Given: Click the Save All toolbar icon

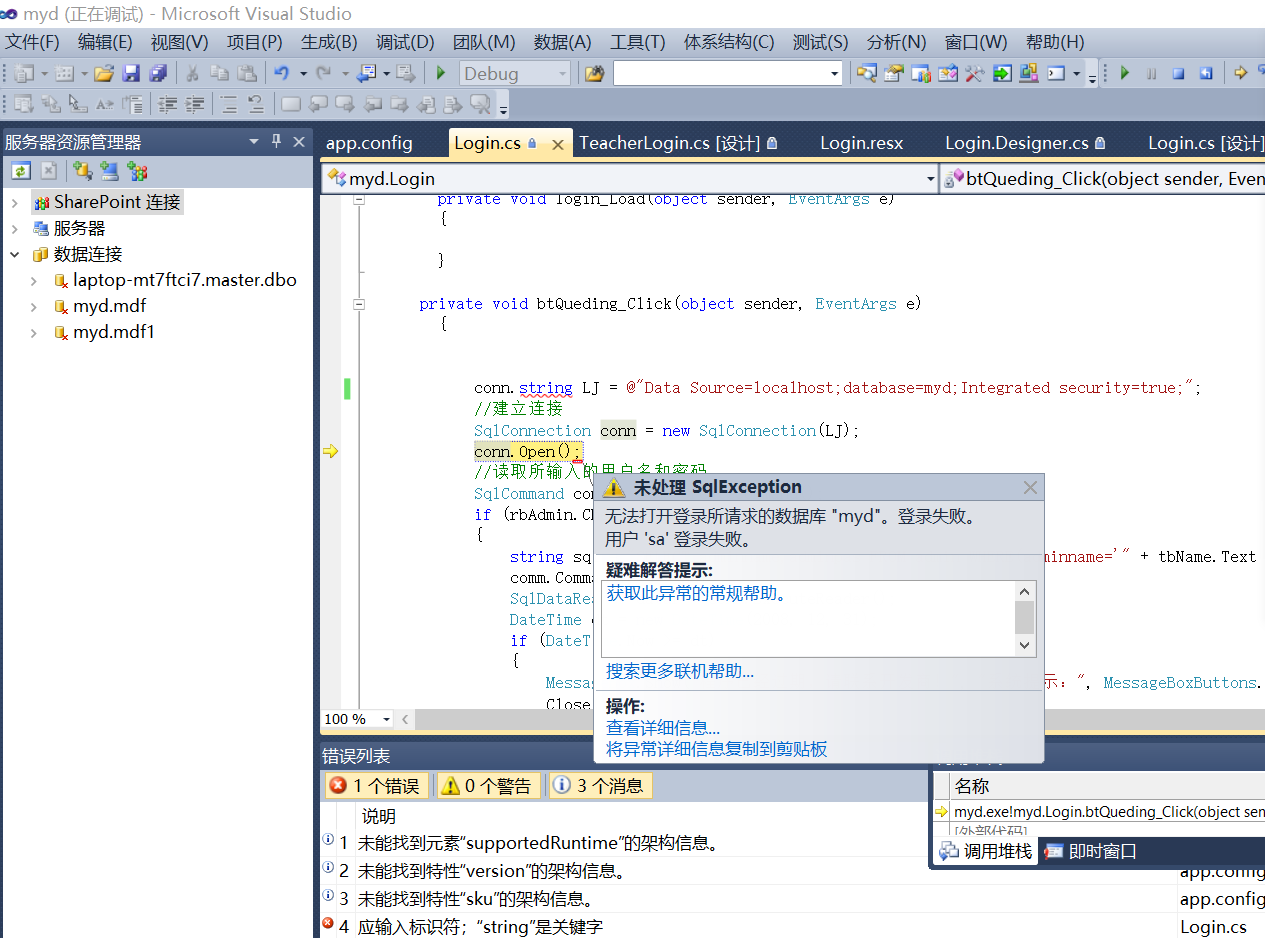Looking at the screenshot, I should [x=158, y=73].
